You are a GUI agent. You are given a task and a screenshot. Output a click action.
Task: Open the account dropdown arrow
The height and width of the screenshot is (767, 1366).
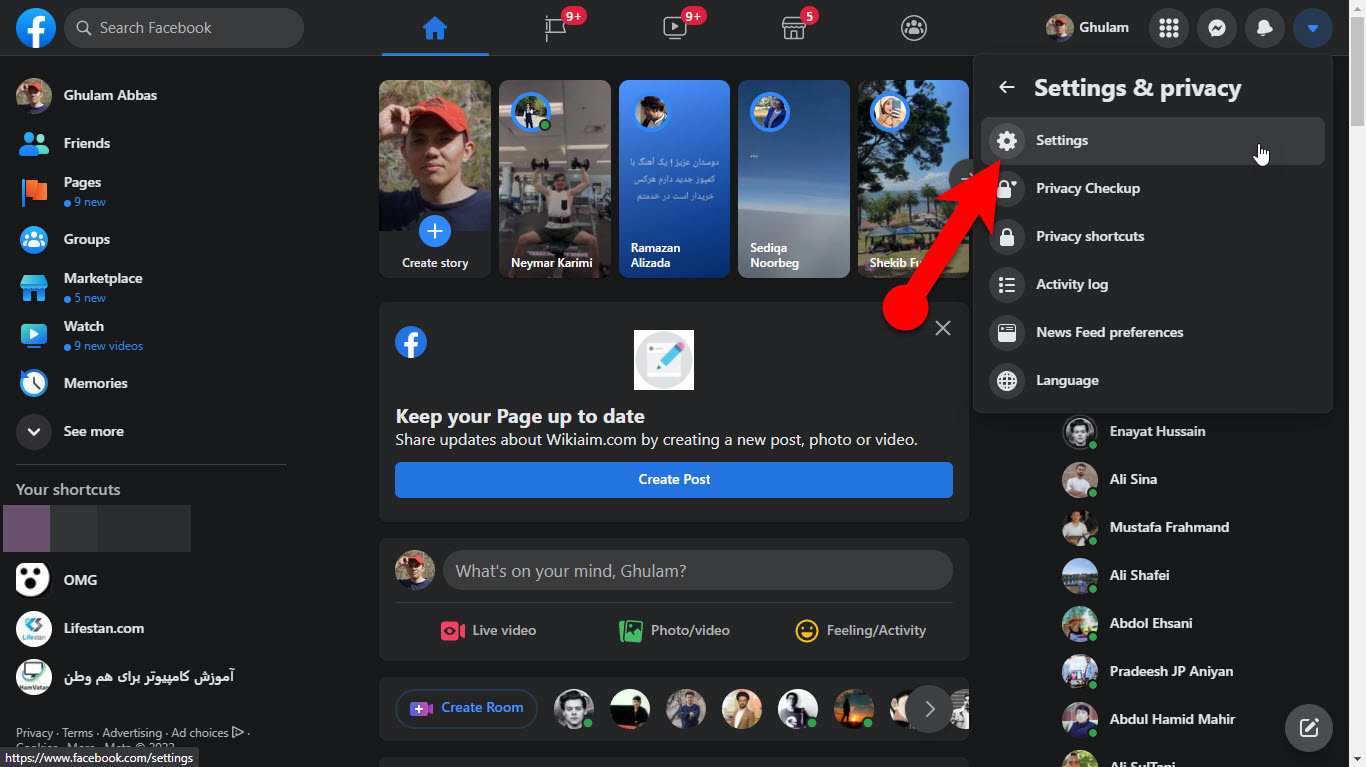(x=1312, y=28)
